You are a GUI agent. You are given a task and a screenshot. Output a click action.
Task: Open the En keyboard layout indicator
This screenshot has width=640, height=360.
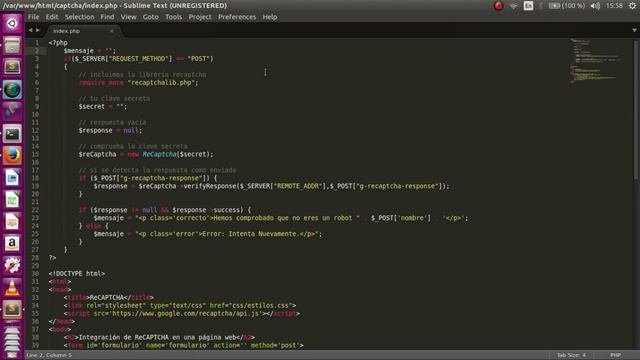pyautogui.click(x=528, y=6)
